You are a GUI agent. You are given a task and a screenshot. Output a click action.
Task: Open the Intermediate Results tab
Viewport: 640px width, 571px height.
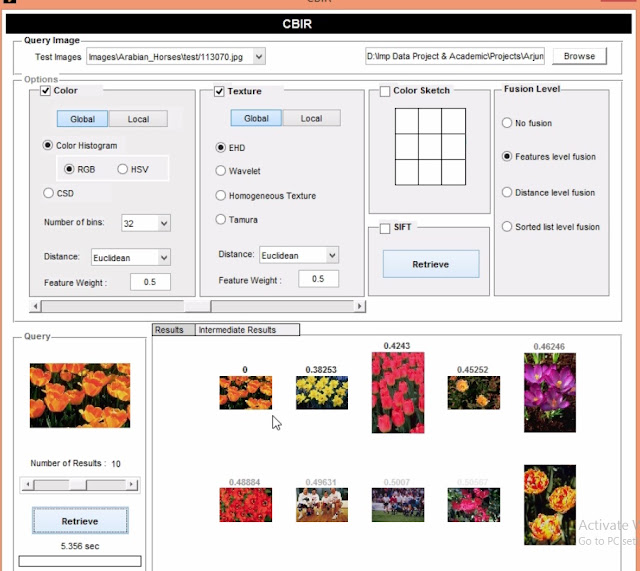click(x=247, y=330)
